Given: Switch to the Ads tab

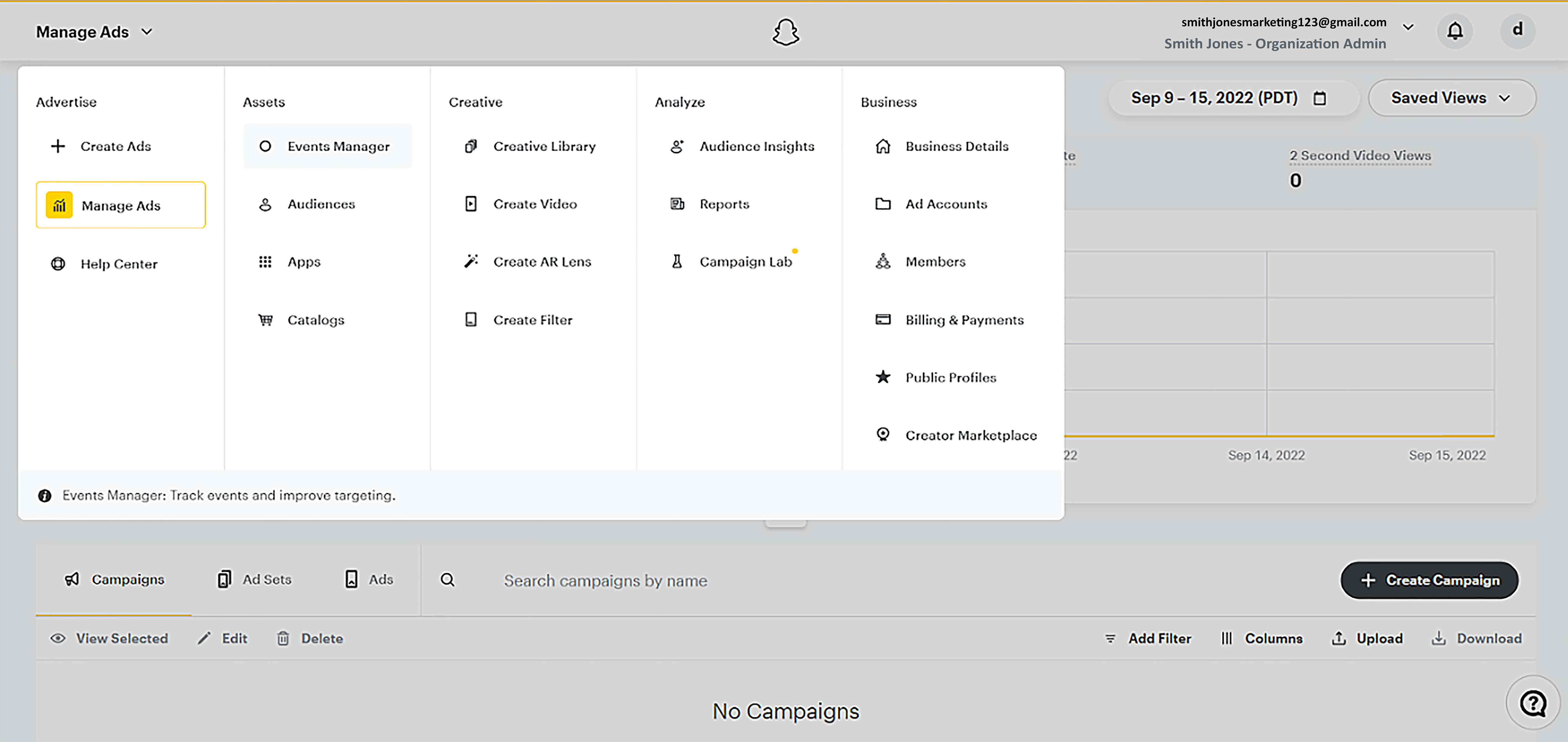Looking at the screenshot, I should tap(369, 580).
